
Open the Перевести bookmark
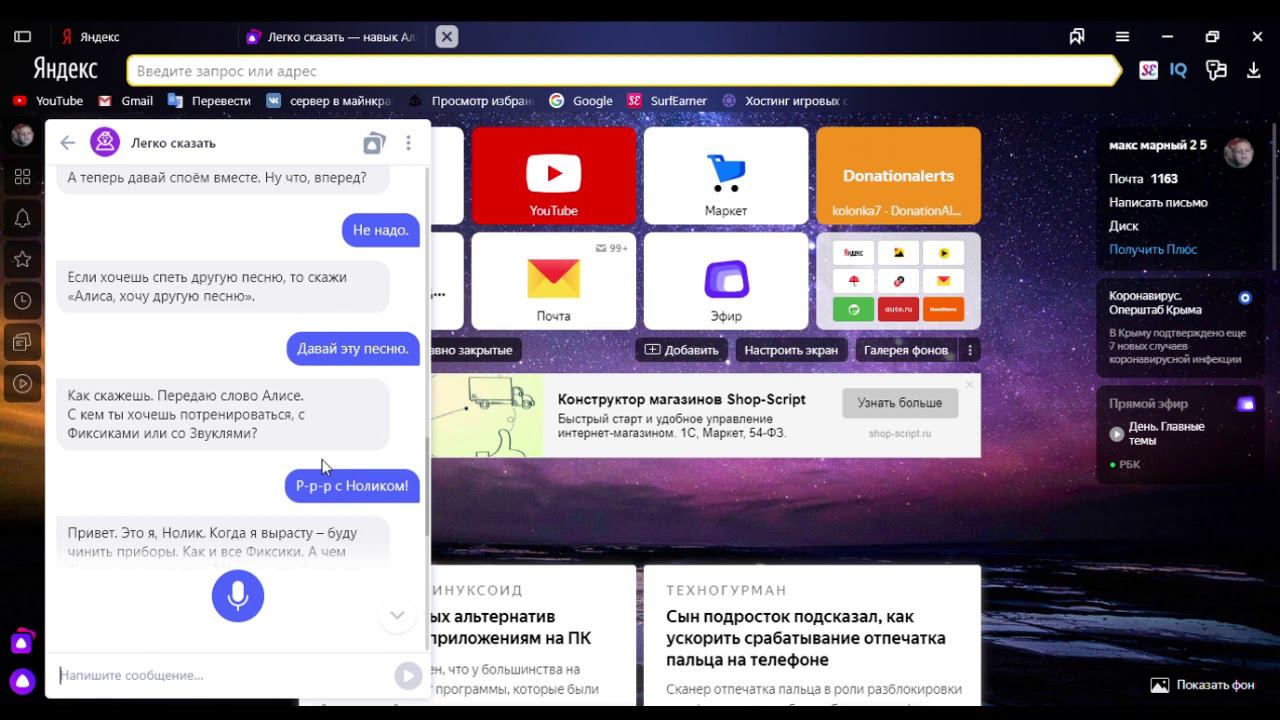click(x=210, y=101)
